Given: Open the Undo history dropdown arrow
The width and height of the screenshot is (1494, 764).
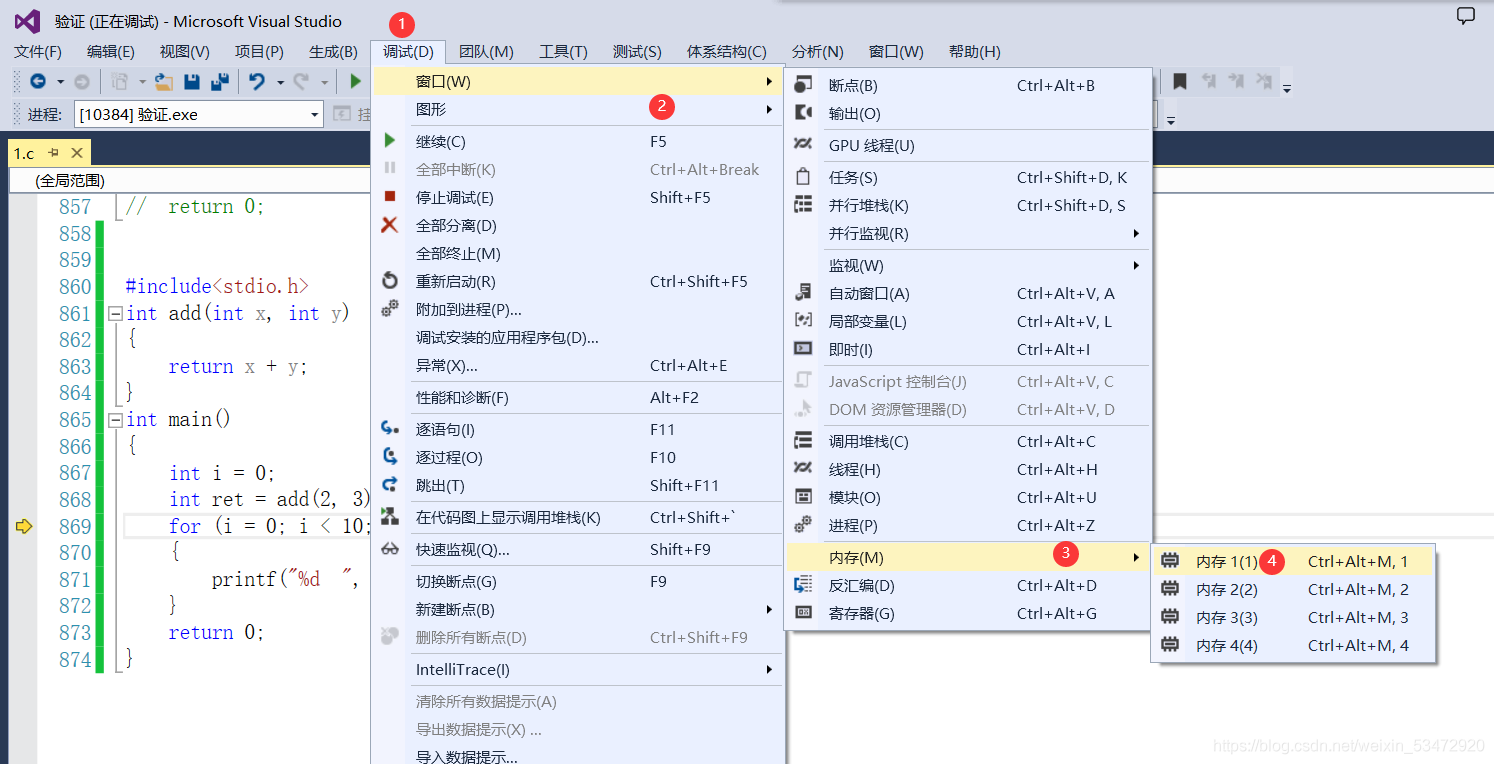Looking at the screenshot, I should (x=280, y=82).
